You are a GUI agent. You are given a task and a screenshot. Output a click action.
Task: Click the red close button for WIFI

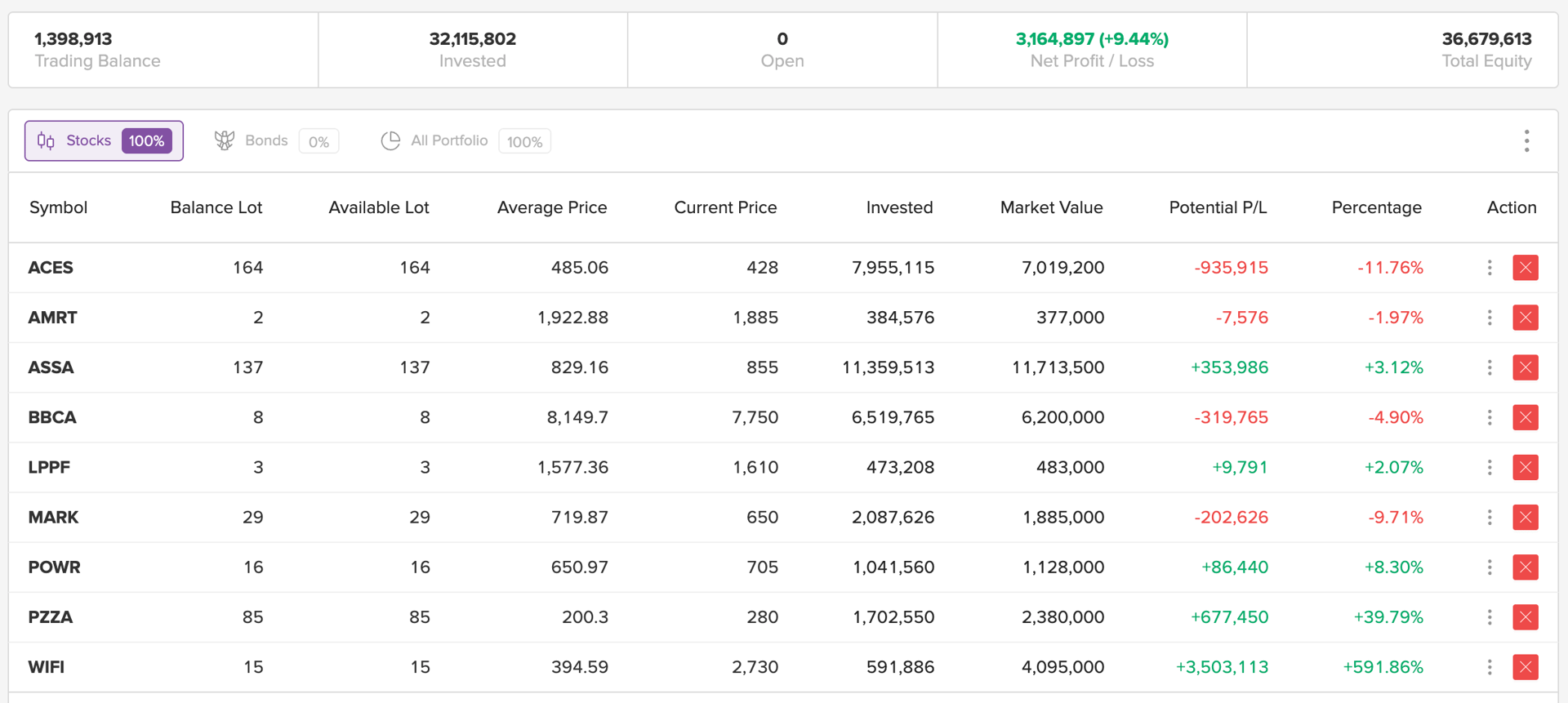tap(1525, 667)
